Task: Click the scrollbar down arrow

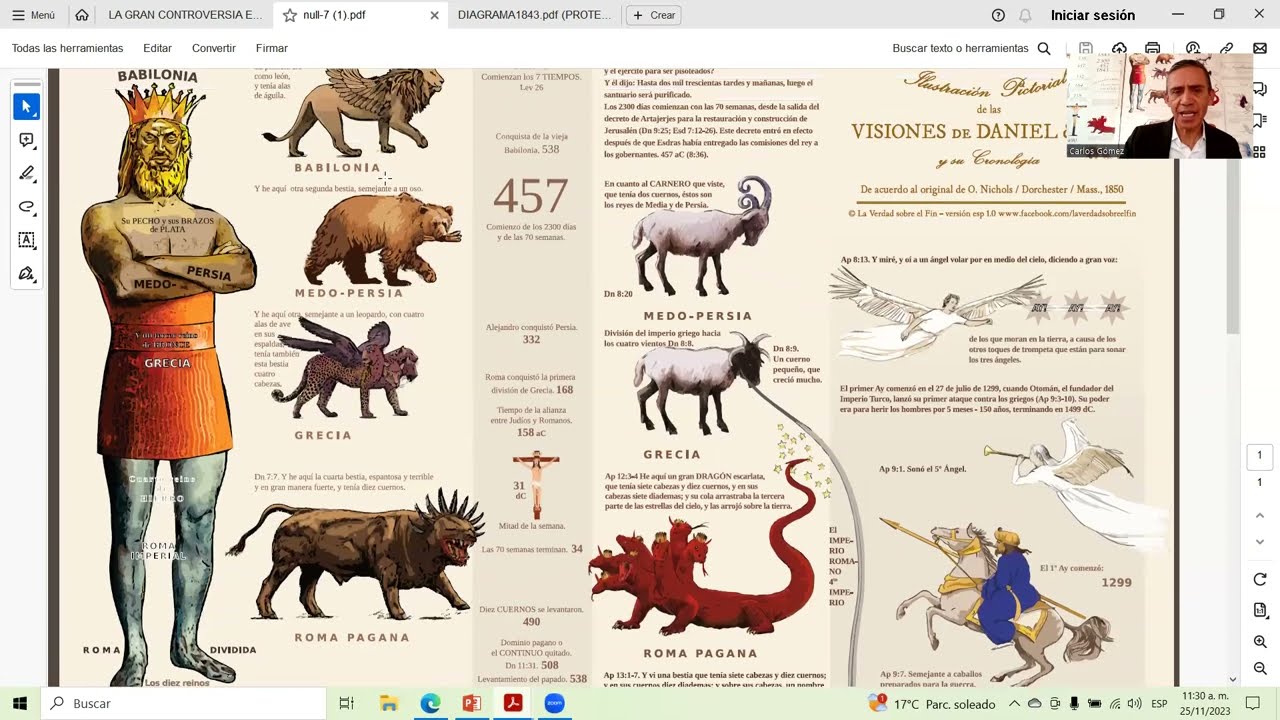Action: click(x=1234, y=679)
